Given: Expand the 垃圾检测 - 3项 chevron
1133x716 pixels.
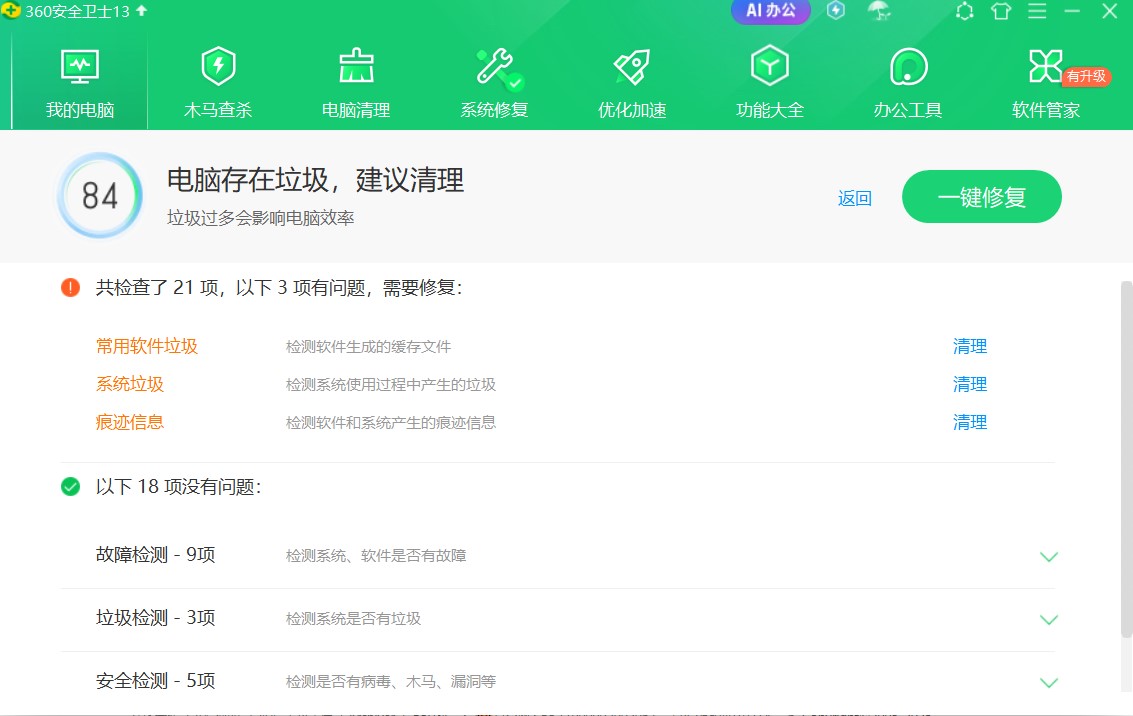Looking at the screenshot, I should pos(1048,619).
